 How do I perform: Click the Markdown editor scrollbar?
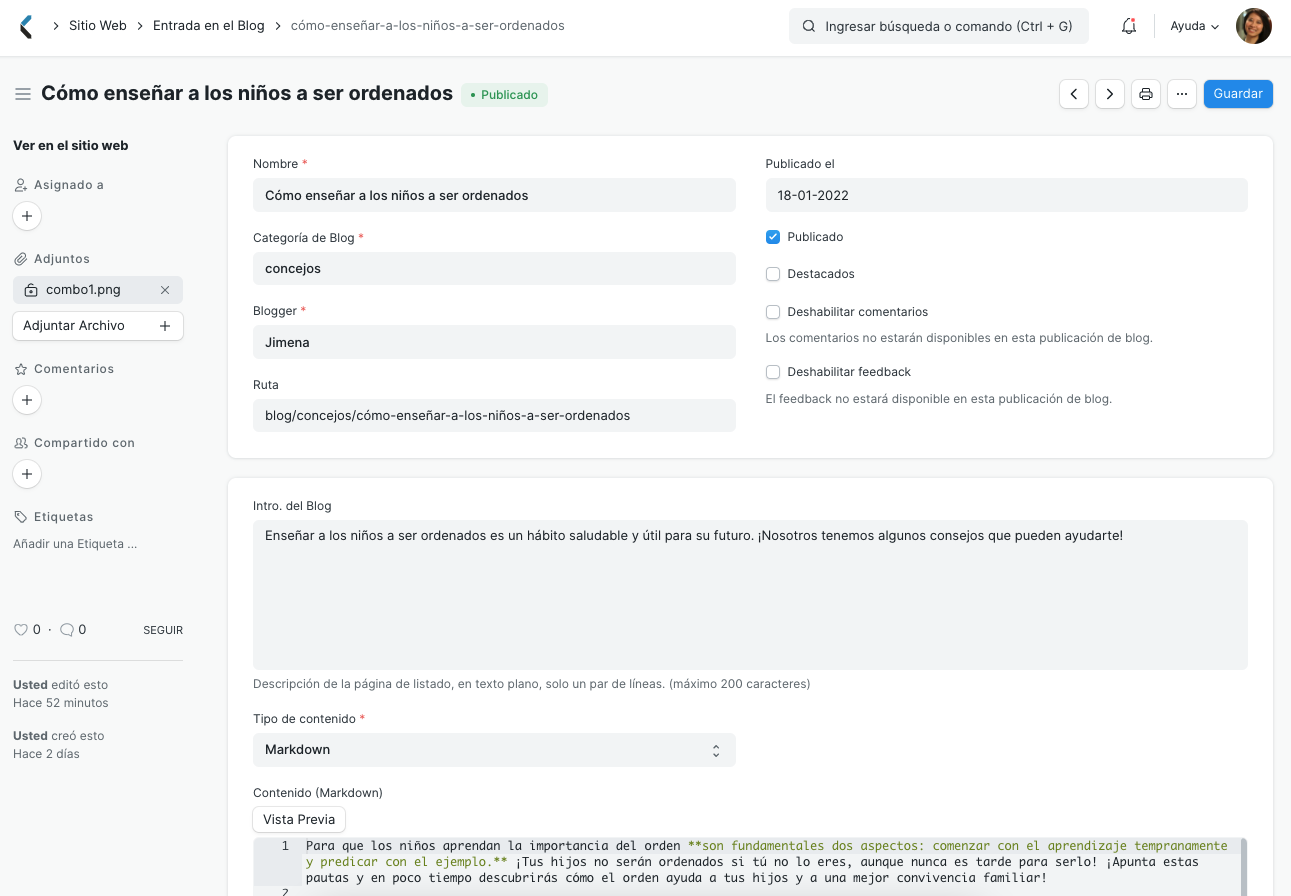click(1244, 867)
